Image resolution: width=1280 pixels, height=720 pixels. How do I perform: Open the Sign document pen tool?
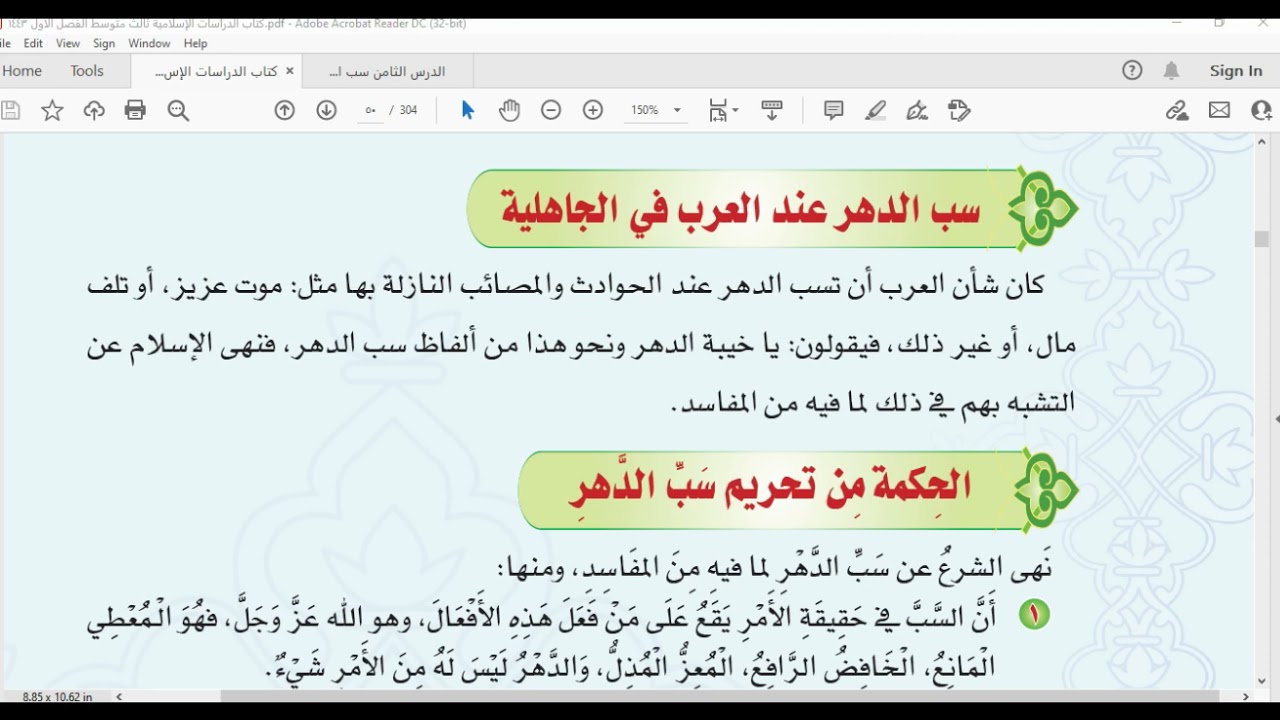[917, 111]
